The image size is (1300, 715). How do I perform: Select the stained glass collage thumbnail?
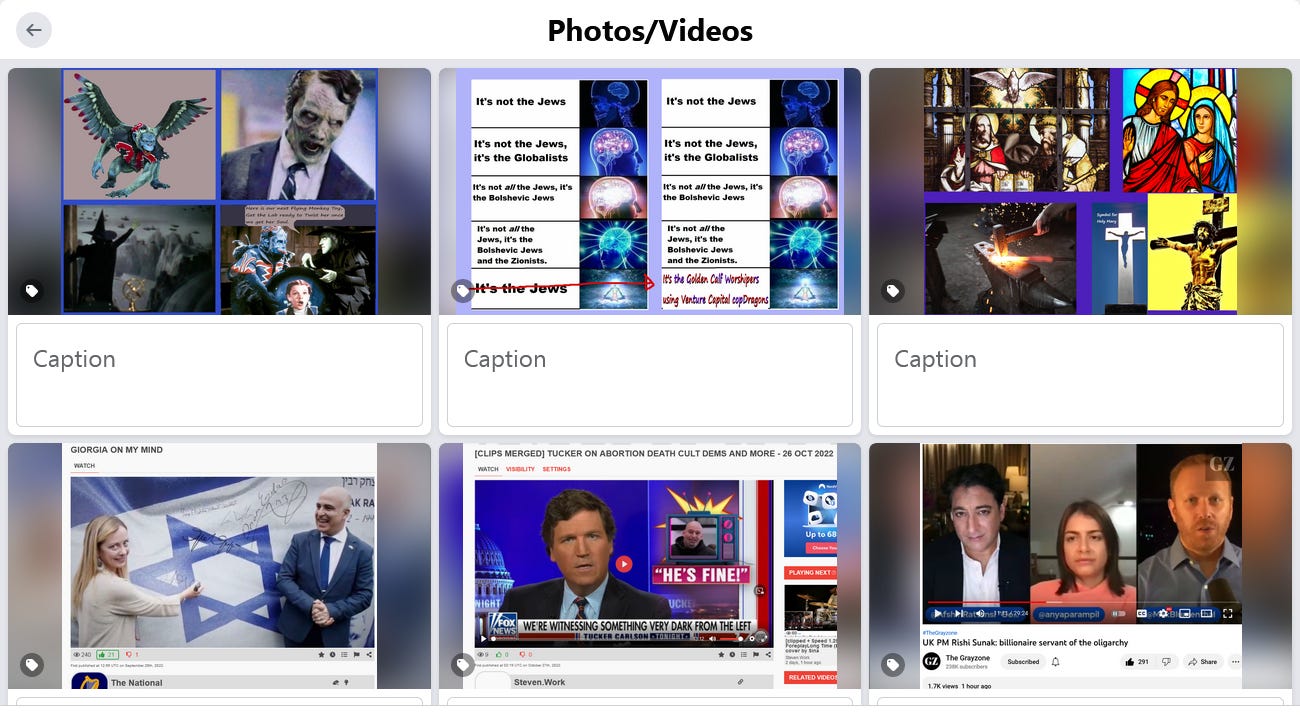point(1080,191)
